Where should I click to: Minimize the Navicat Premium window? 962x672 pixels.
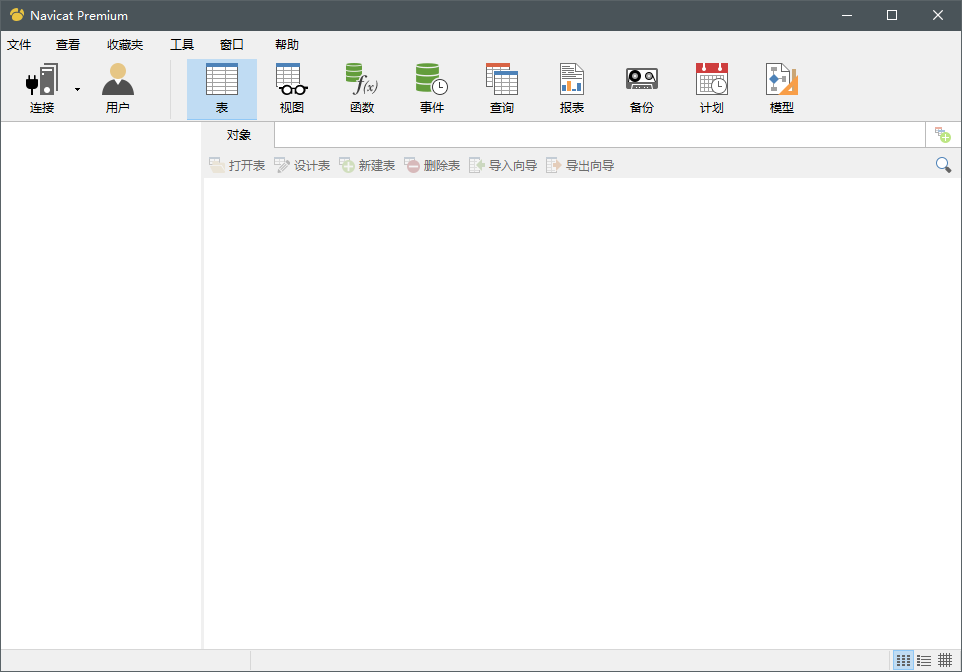pyautogui.click(x=847, y=15)
